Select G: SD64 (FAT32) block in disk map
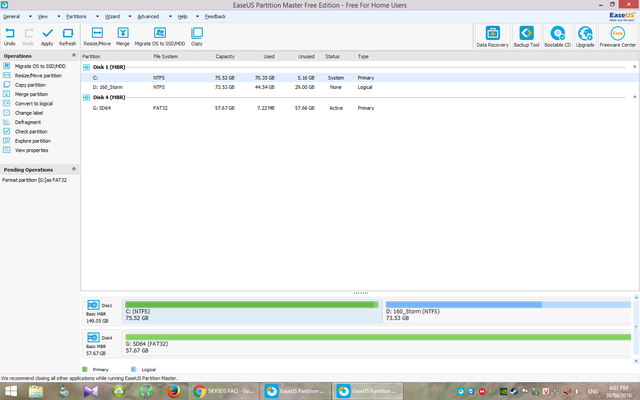 click(377, 344)
